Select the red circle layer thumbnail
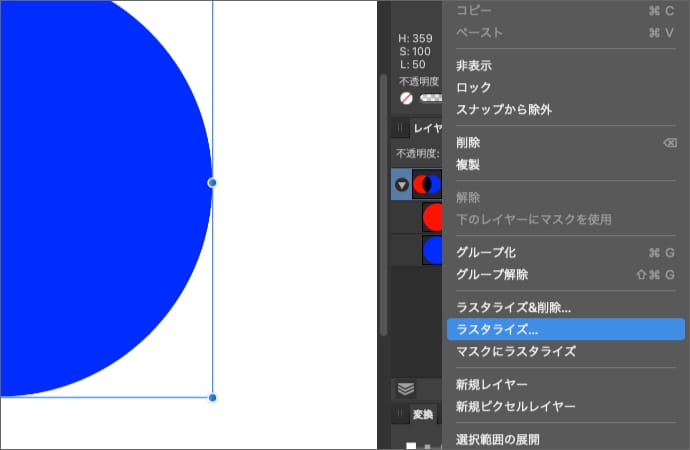The width and height of the screenshot is (690, 450). click(x=432, y=217)
